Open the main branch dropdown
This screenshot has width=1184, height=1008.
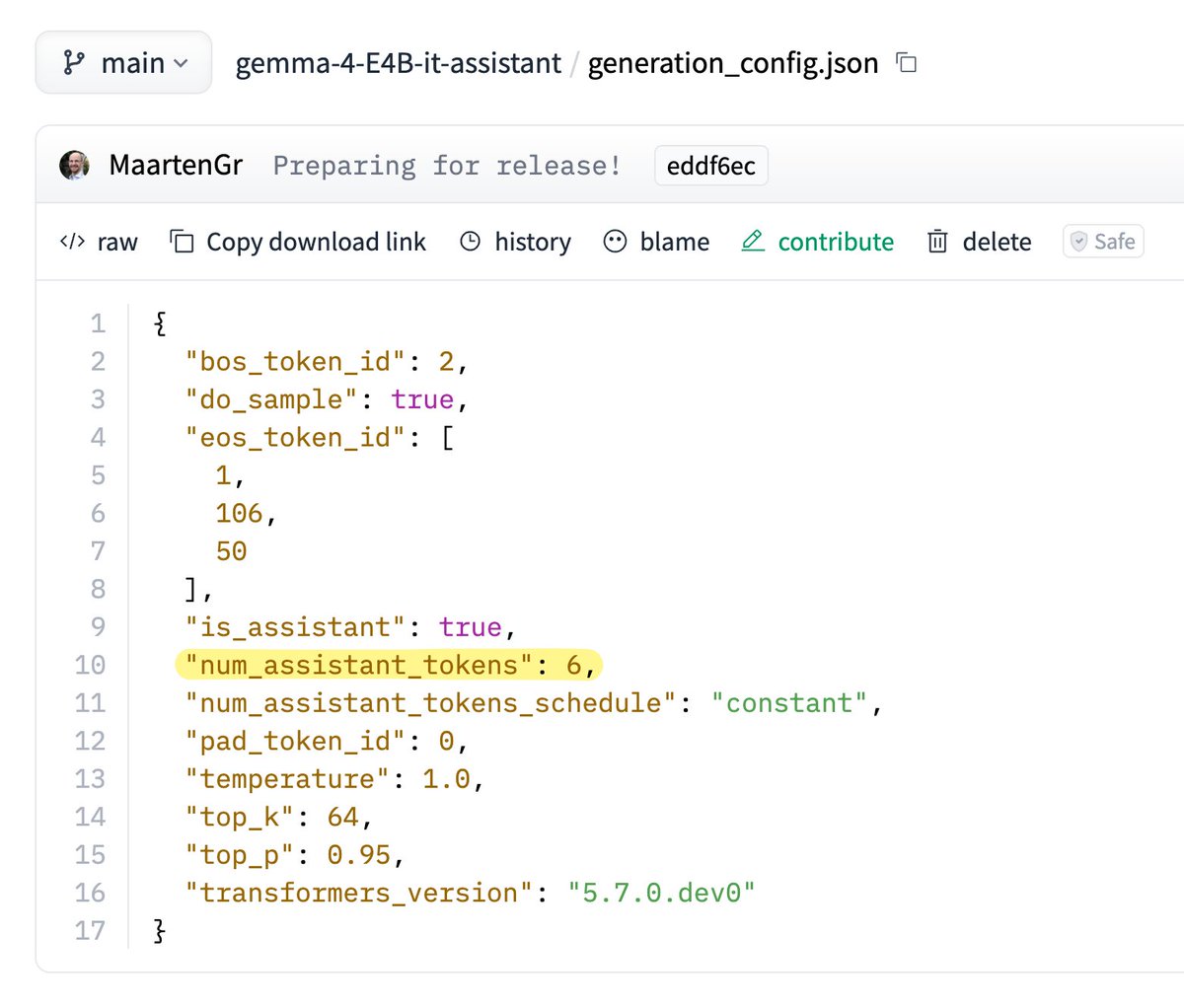tap(123, 63)
